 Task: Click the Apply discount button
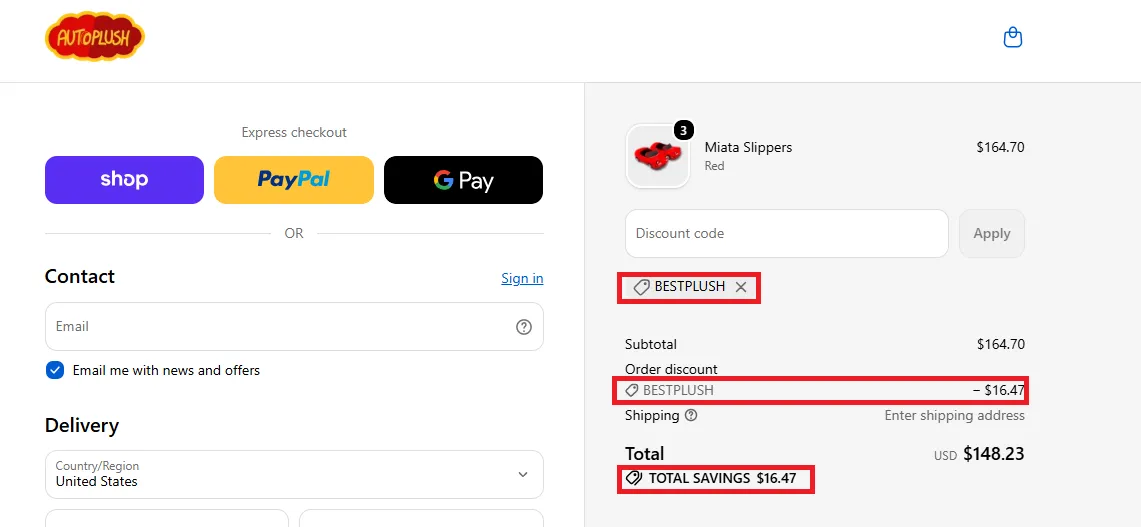[992, 234]
